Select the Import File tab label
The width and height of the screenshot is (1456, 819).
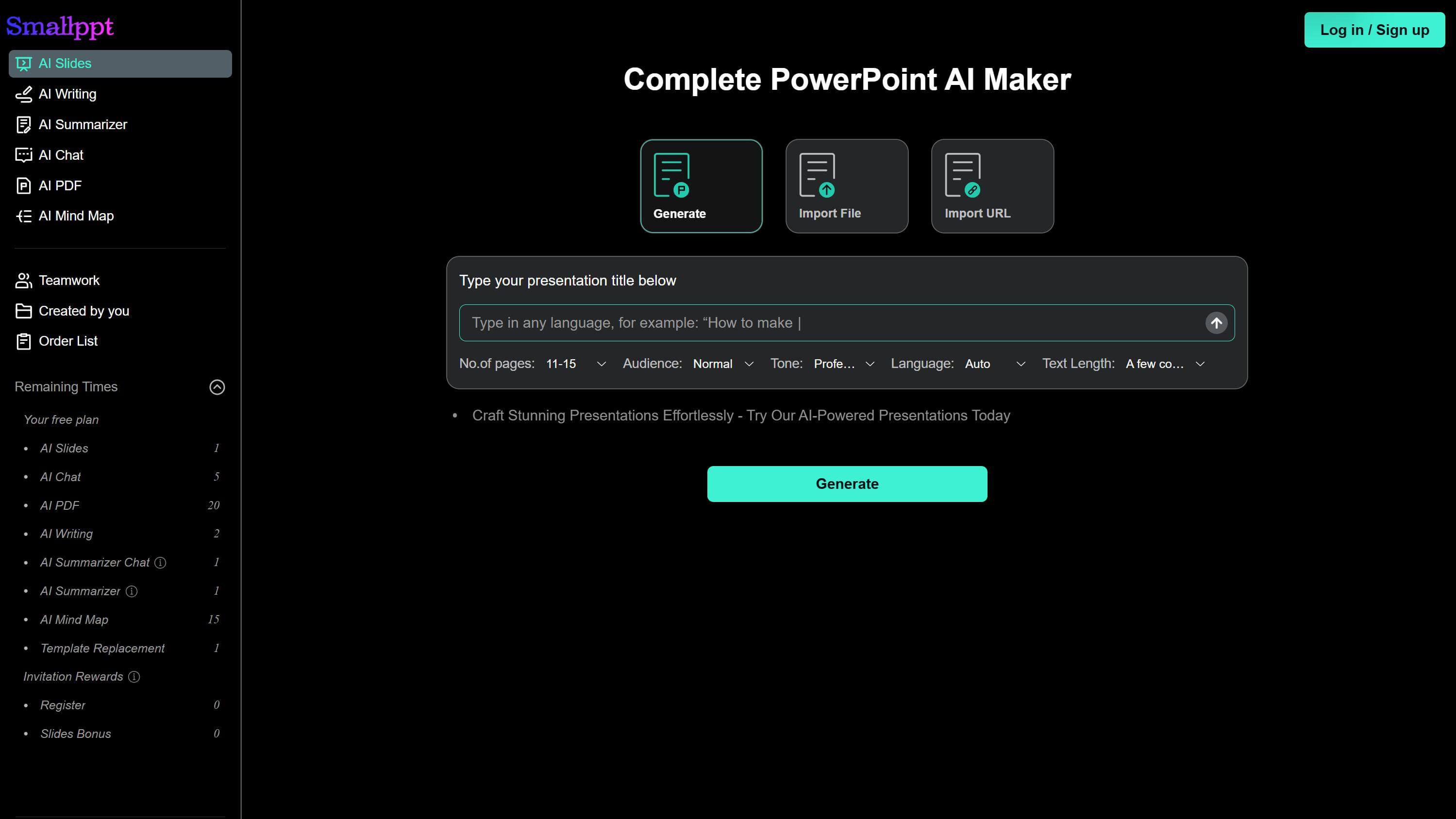830,214
